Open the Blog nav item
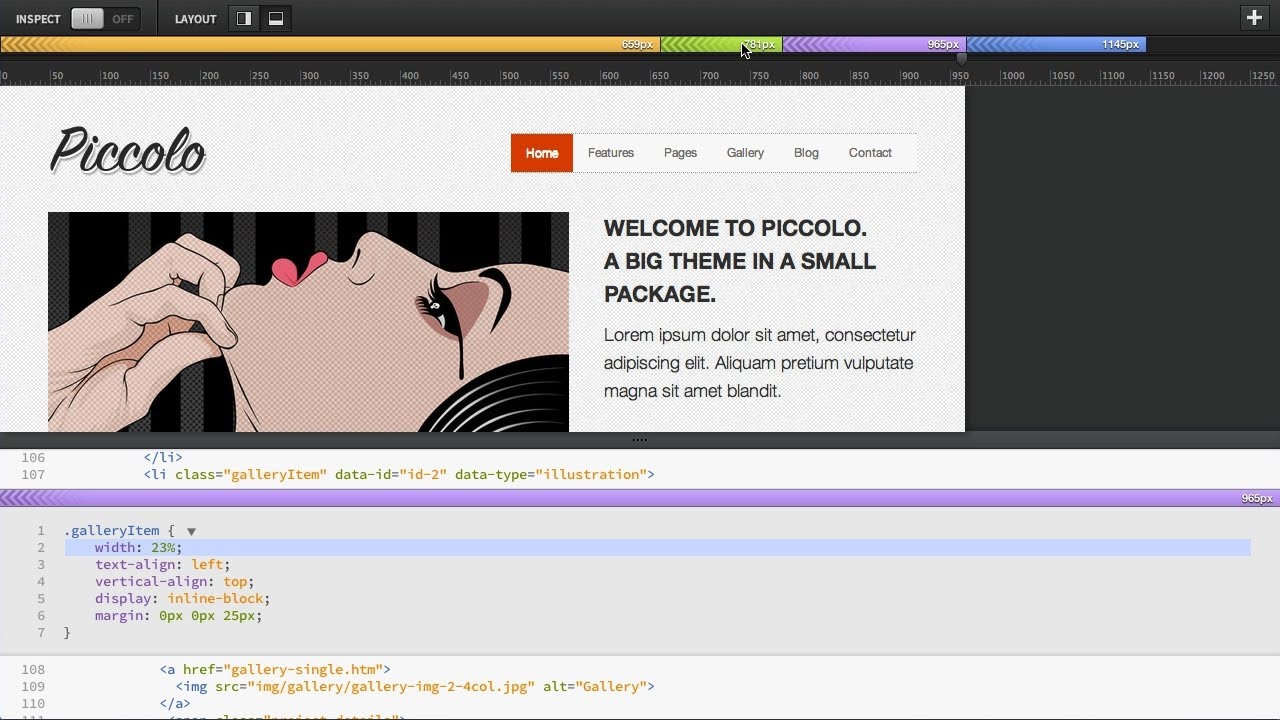Viewport: 1280px width, 720px height. pyautogui.click(x=806, y=153)
